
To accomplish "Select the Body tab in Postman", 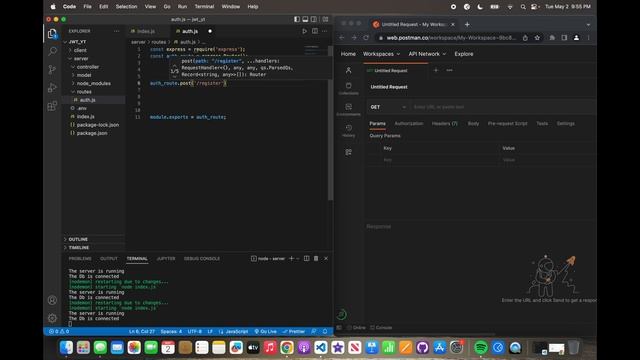I will (x=473, y=123).
